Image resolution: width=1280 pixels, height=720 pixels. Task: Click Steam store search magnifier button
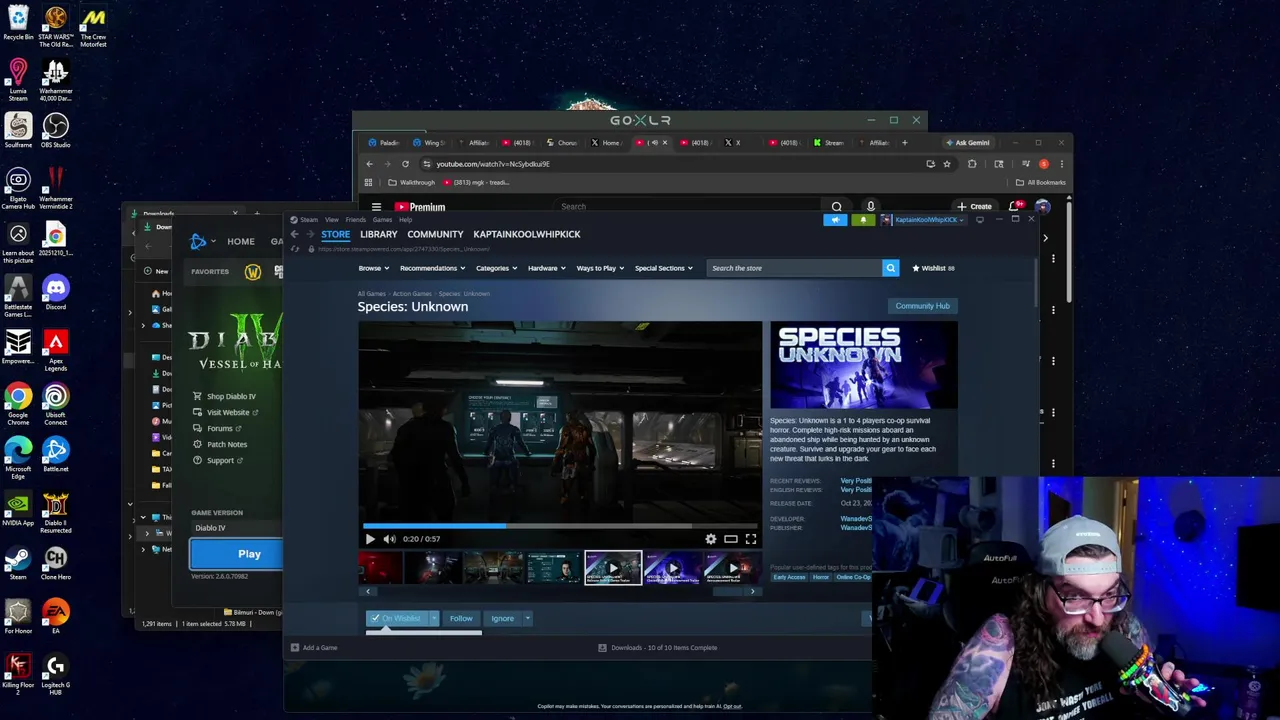click(890, 268)
